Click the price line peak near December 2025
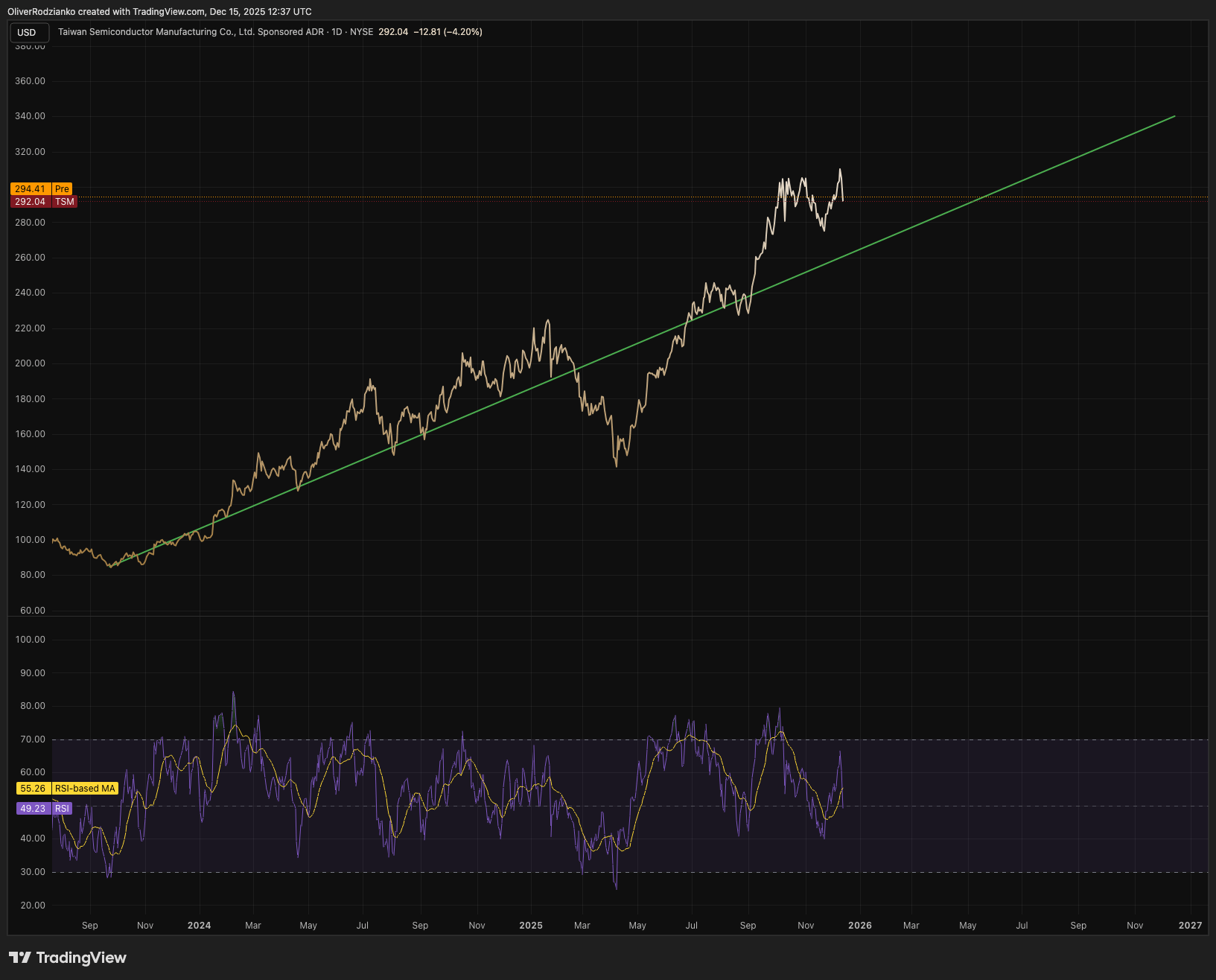This screenshot has height=980, width=1216. coord(840,170)
